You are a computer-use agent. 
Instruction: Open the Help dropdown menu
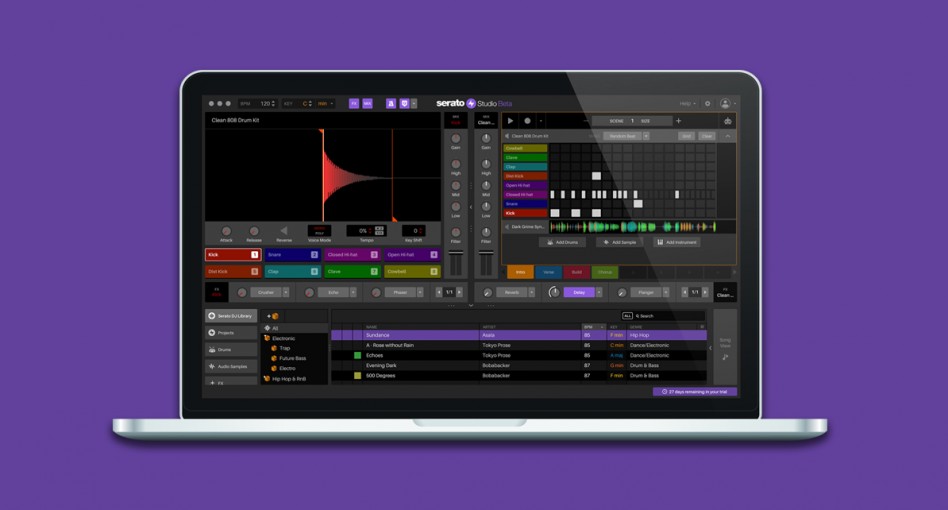tap(688, 104)
